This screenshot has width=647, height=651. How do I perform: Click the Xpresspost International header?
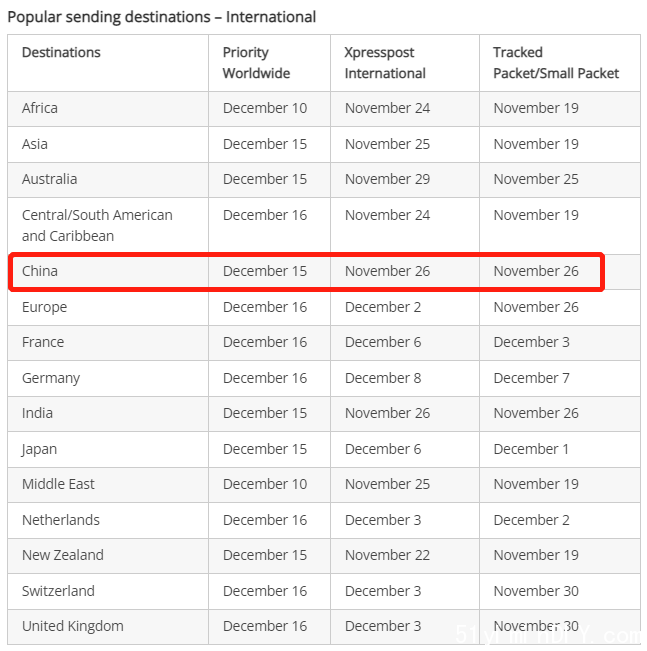click(x=385, y=63)
